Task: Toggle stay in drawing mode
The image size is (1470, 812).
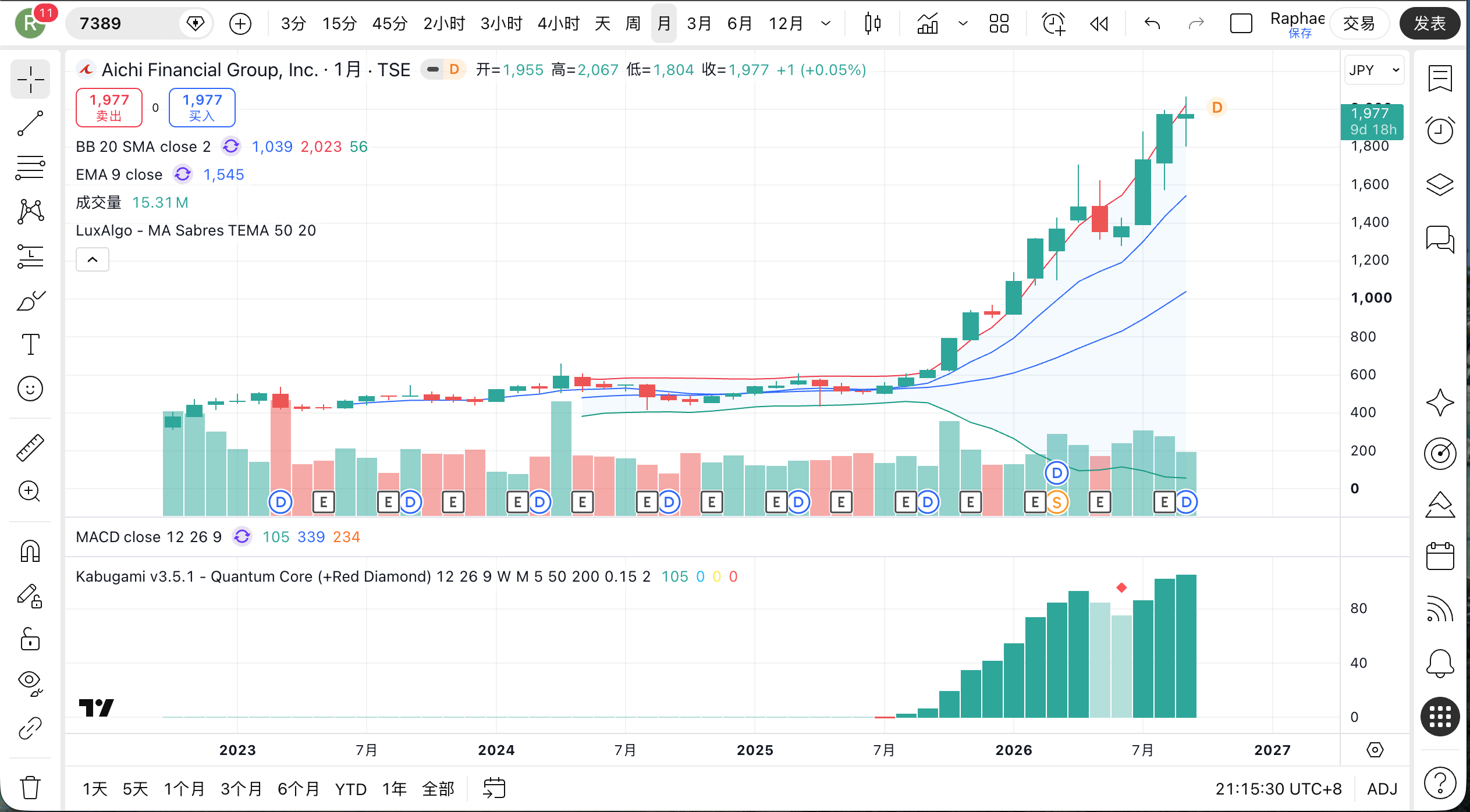Action: pyautogui.click(x=30, y=596)
